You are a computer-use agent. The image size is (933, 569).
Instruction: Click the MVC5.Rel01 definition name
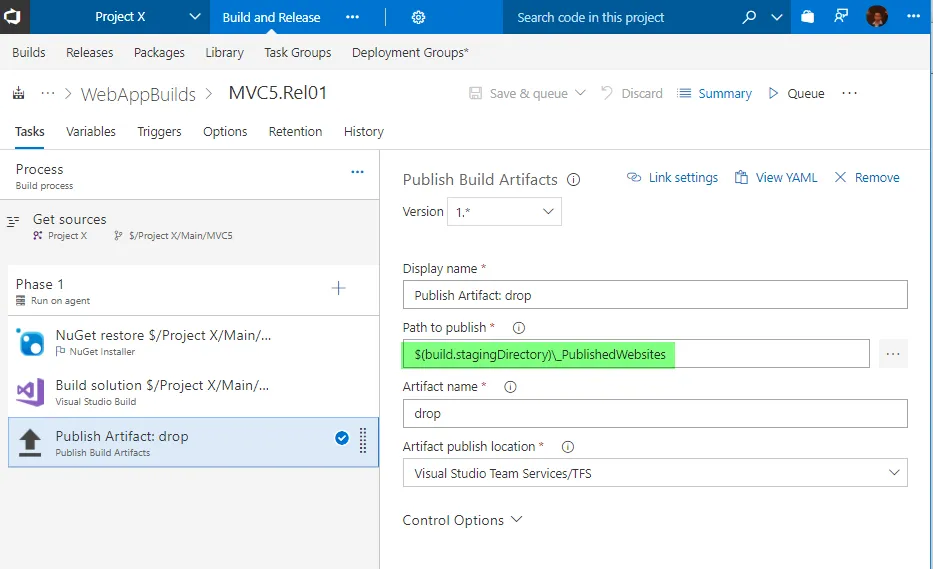point(278,93)
